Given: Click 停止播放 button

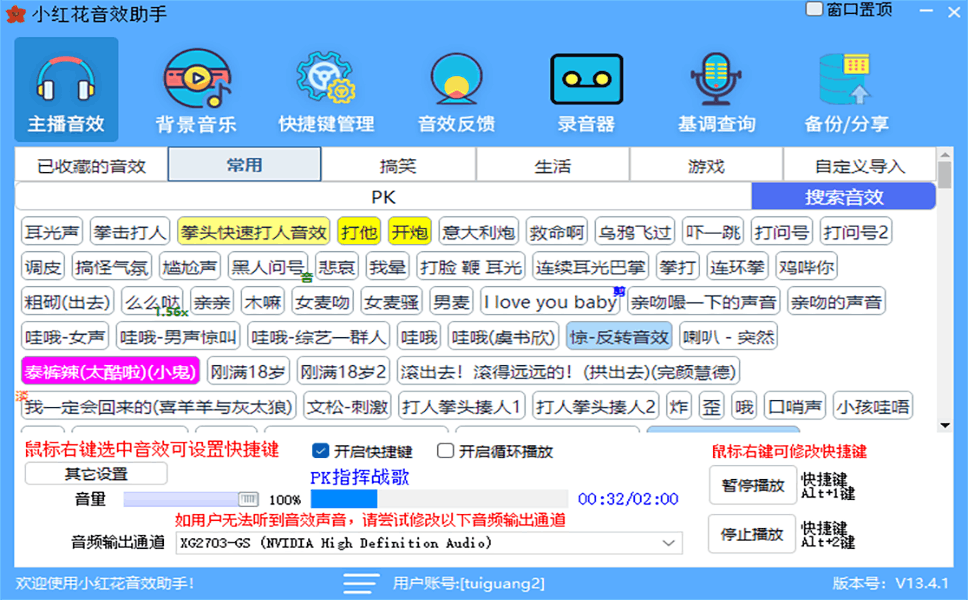Looking at the screenshot, I should pyautogui.click(x=752, y=535).
